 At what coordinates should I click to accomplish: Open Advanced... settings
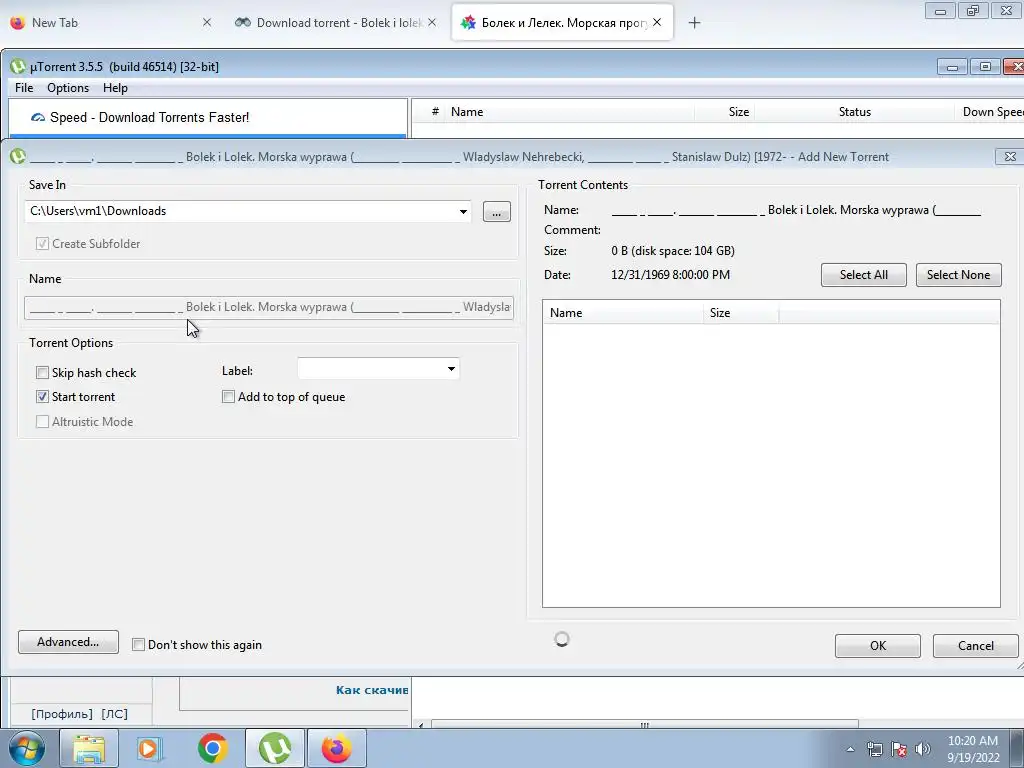[68, 642]
